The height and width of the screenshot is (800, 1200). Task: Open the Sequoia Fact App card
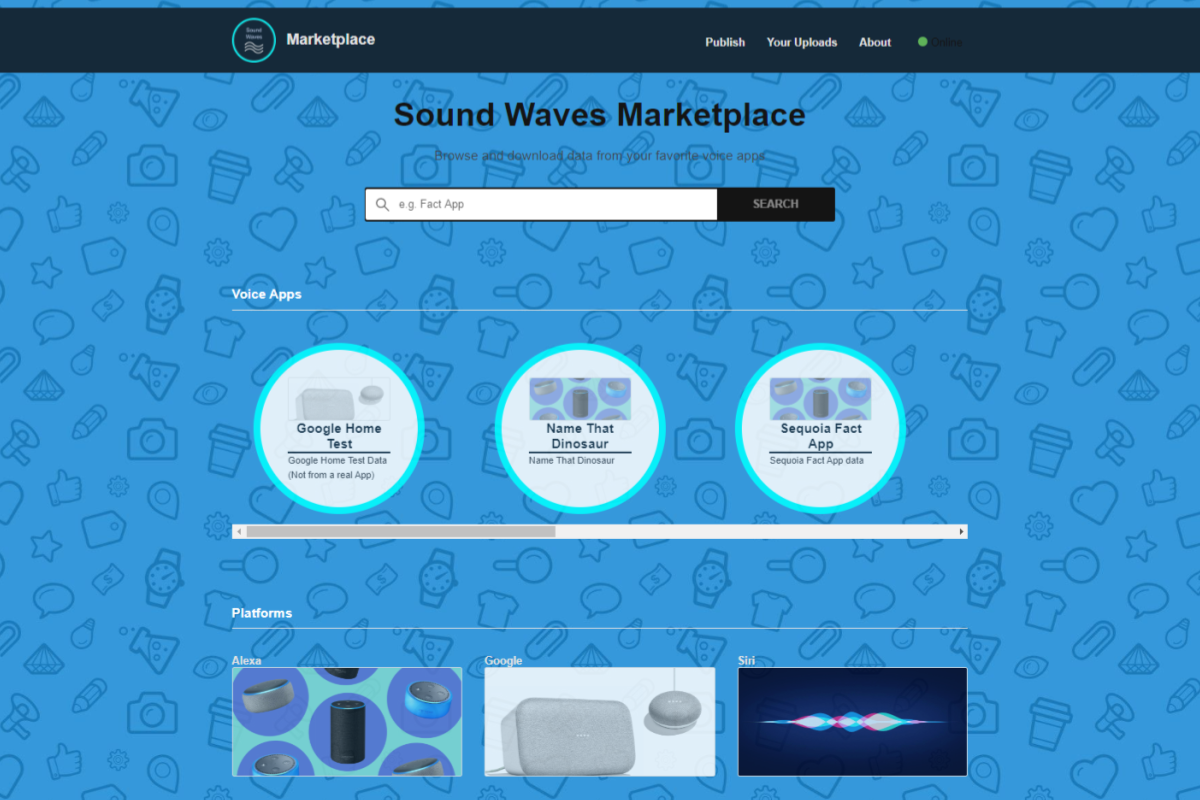coord(821,428)
